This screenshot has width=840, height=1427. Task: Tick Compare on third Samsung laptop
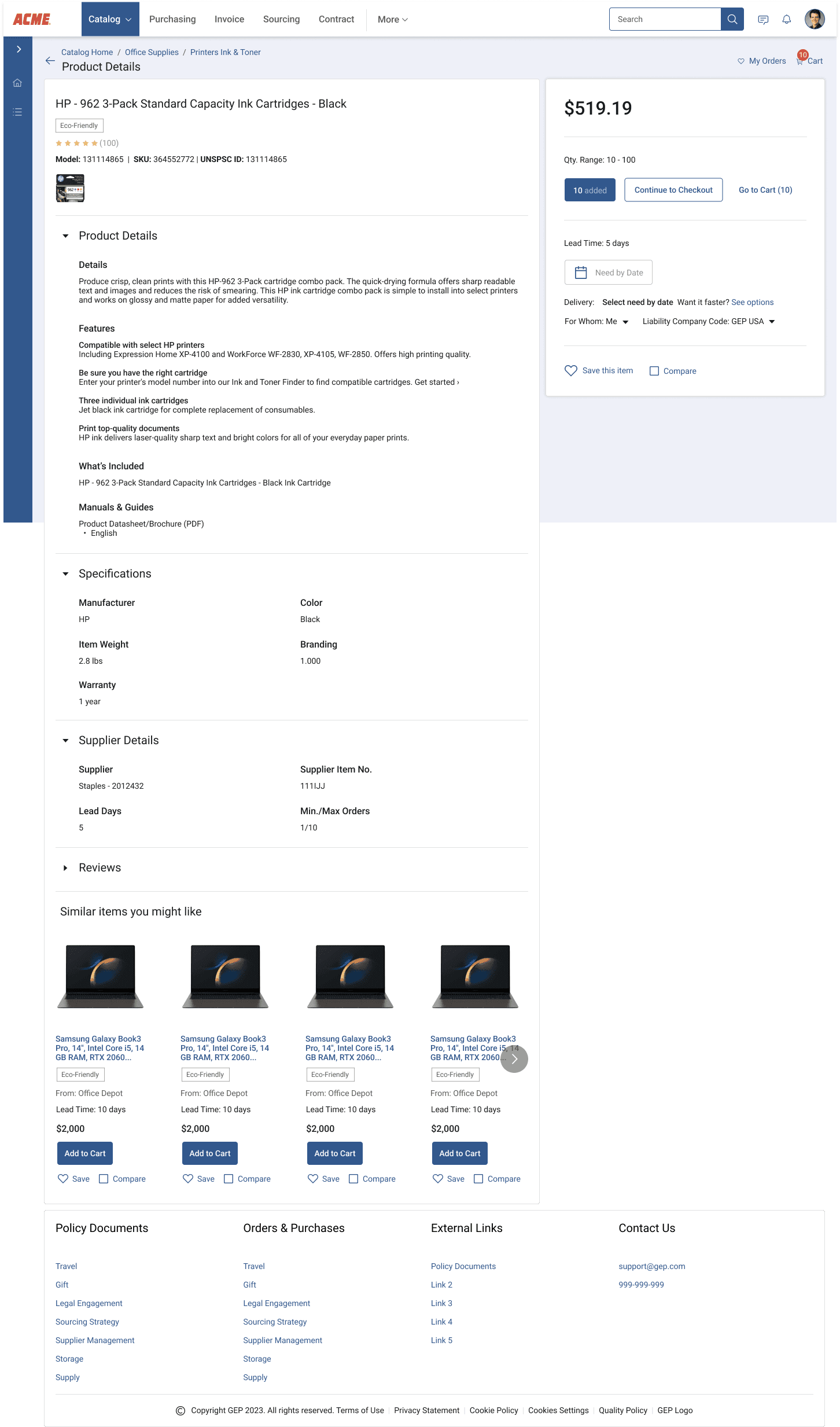[353, 1179]
